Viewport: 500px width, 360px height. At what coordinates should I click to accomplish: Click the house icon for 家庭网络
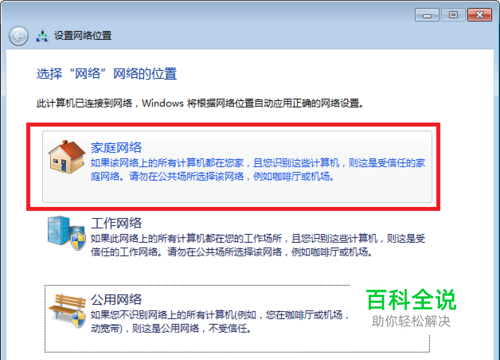67,156
